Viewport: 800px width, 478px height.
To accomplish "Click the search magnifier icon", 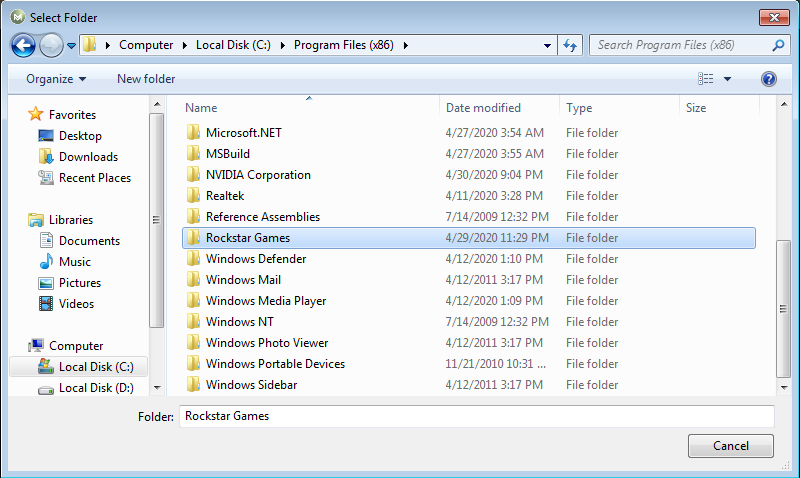I will (778, 45).
